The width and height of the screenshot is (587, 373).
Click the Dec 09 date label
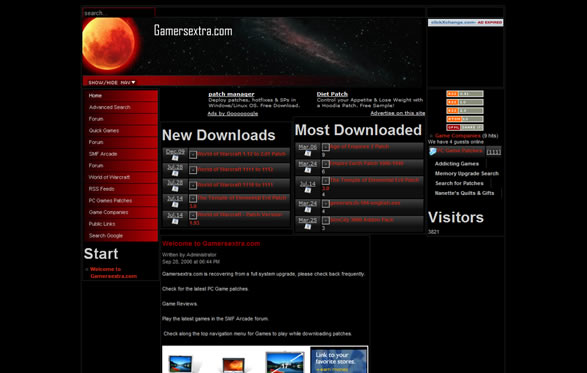tap(175, 152)
